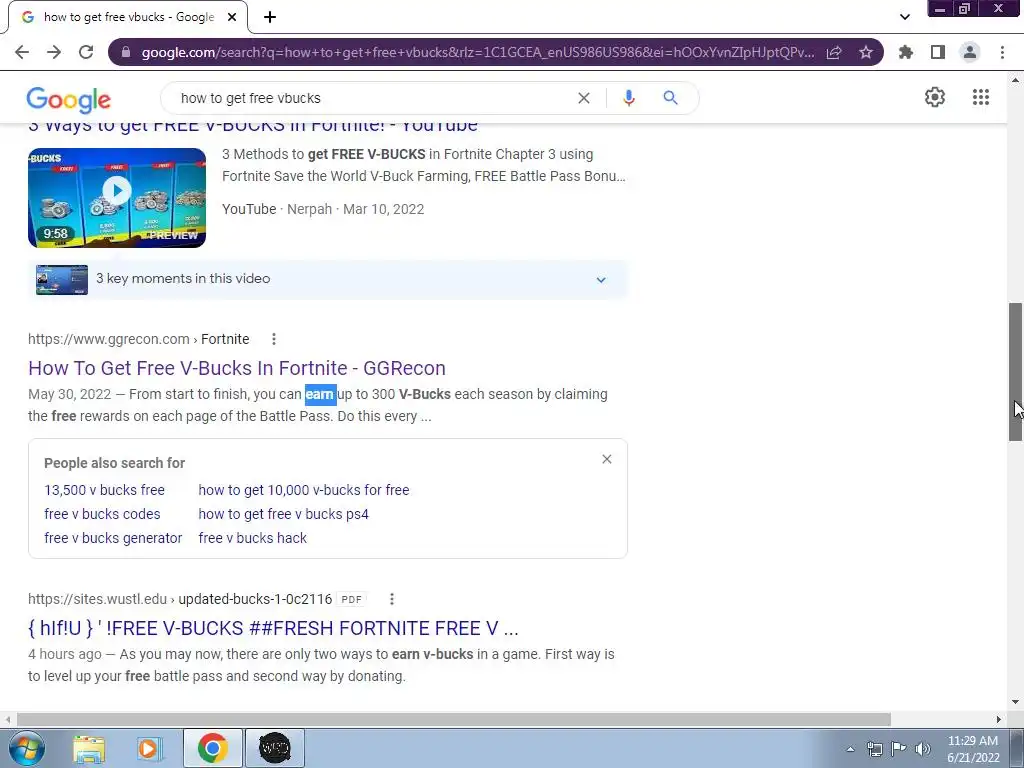The width and height of the screenshot is (1024, 768).
Task: Open the clock showing 11:29 AM
Action: click(x=973, y=749)
